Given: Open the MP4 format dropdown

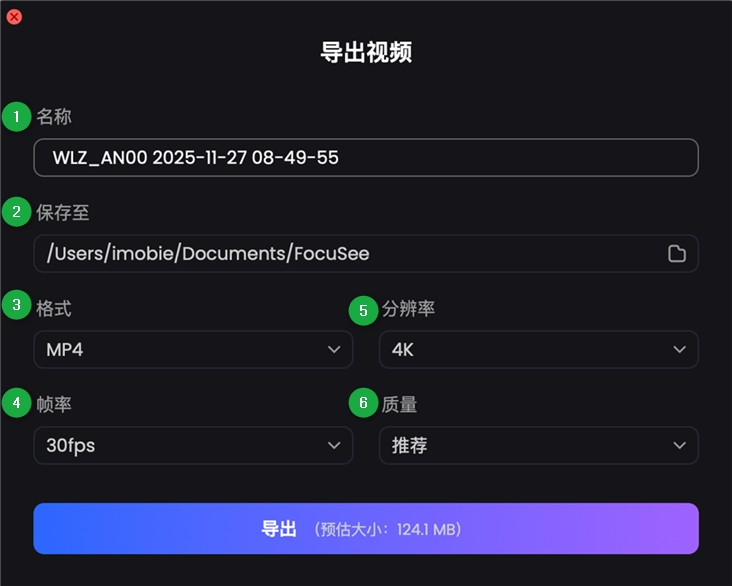Looking at the screenshot, I should 193,349.
